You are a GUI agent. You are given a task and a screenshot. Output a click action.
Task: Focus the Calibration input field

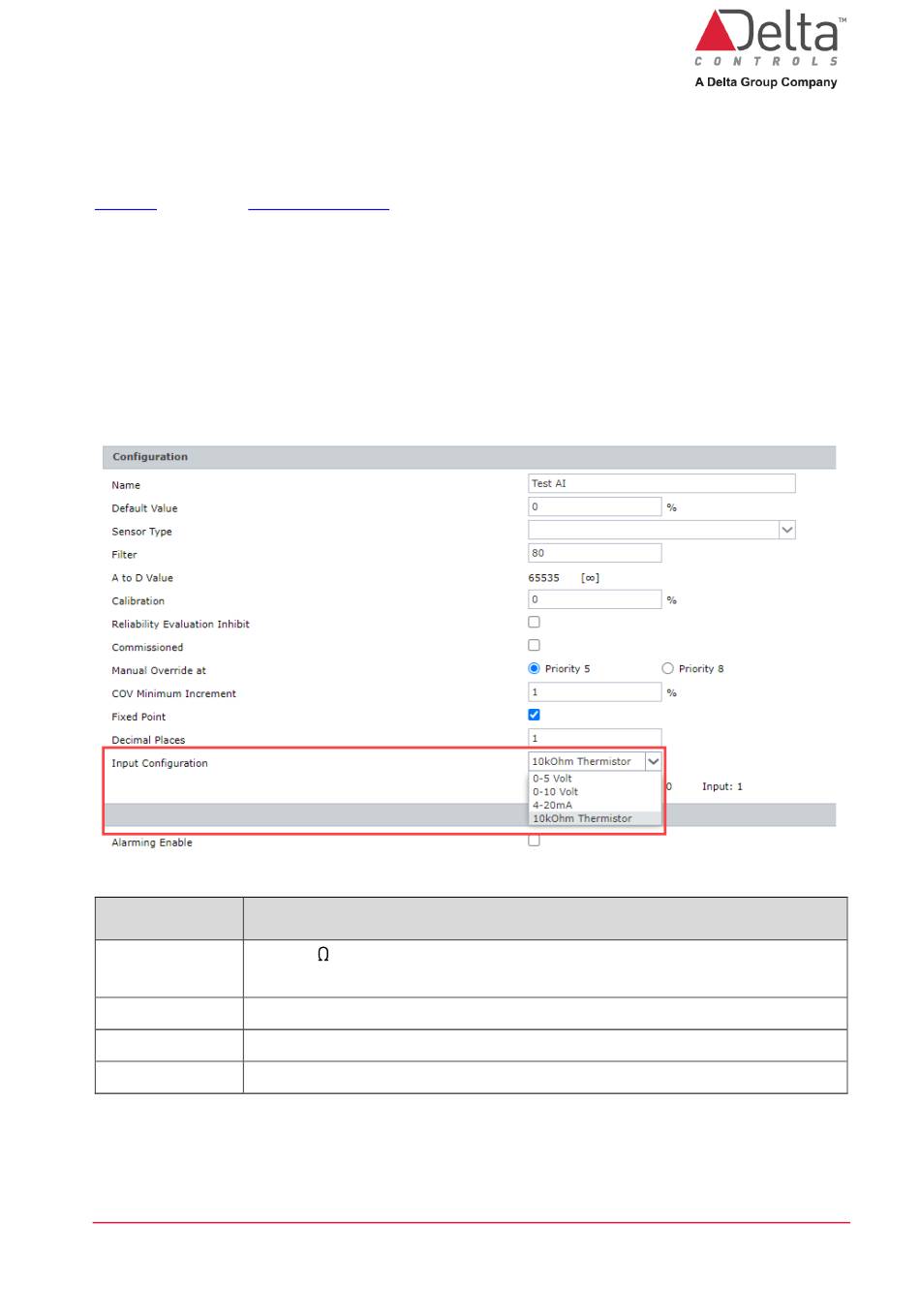(594, 599)
